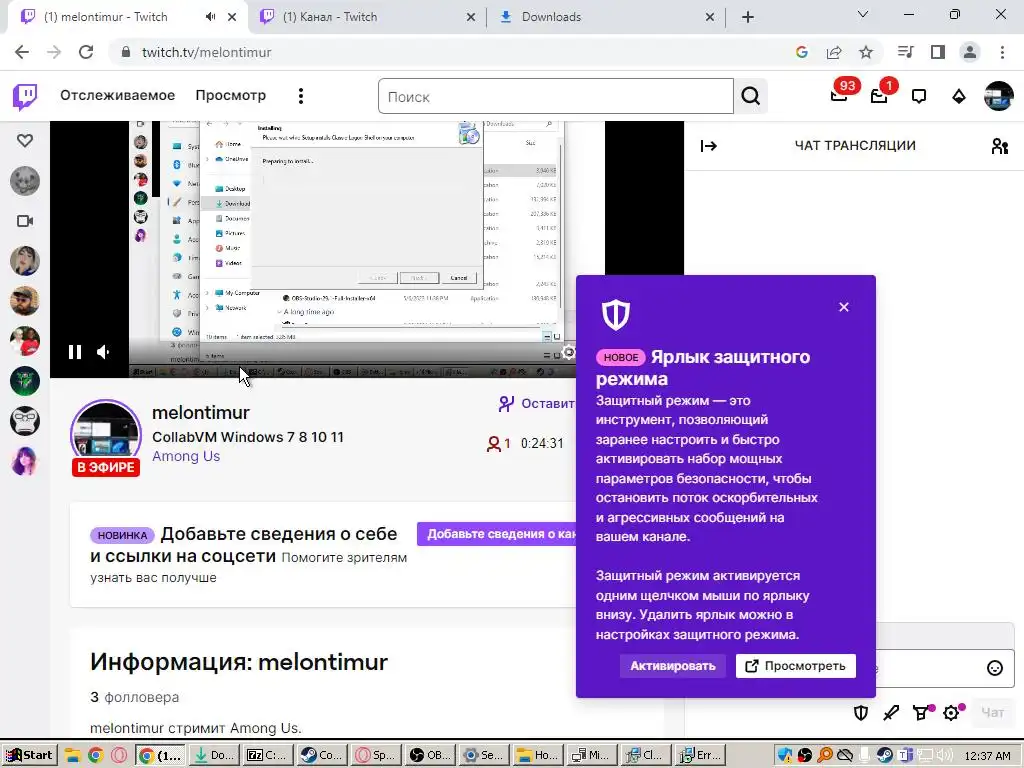1024x768 pixels.
Task: Open the Отслеживаемое navigation item
Action: point(118,95)
